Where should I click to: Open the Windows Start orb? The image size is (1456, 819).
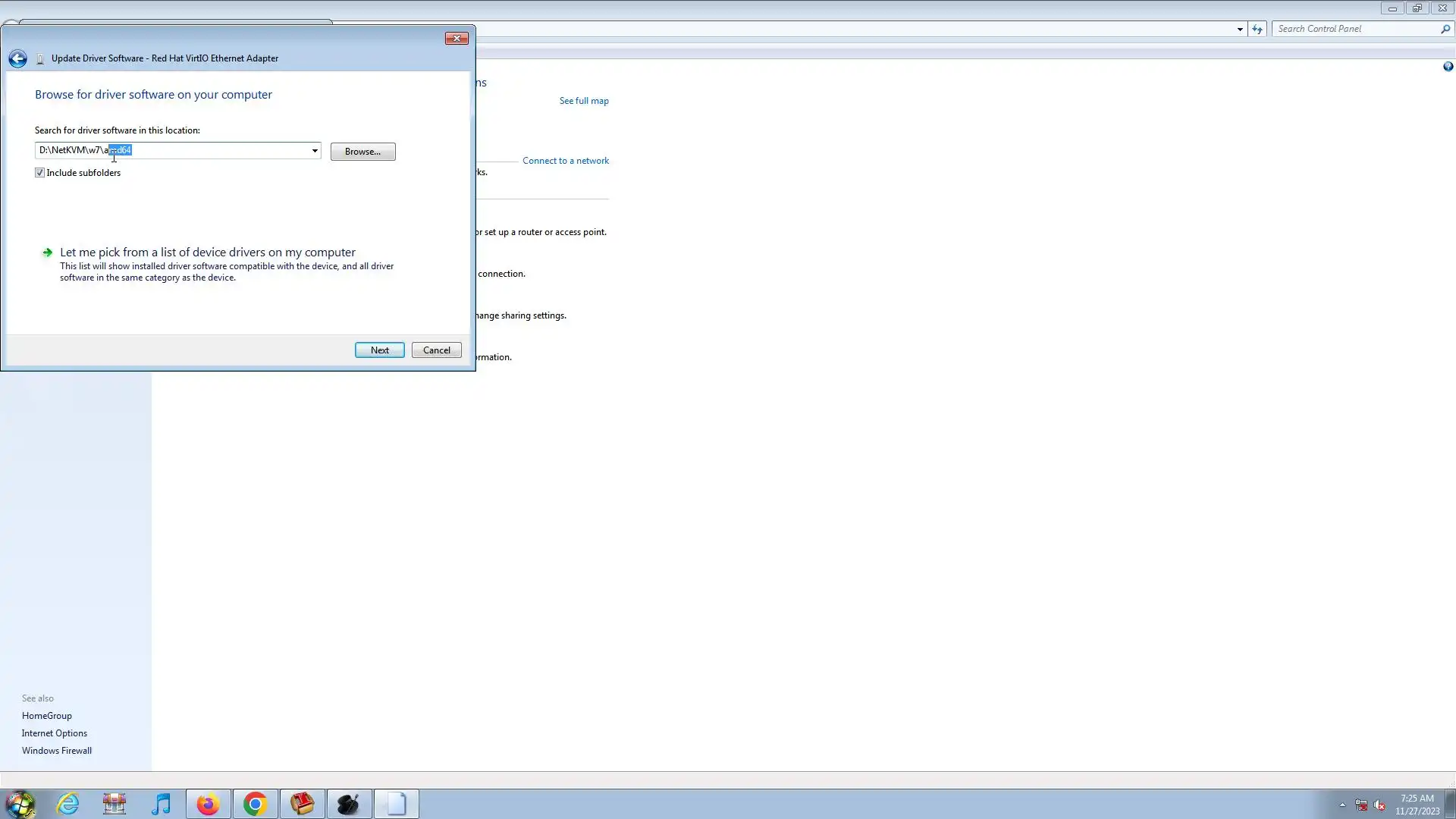[x=20, y=804]
